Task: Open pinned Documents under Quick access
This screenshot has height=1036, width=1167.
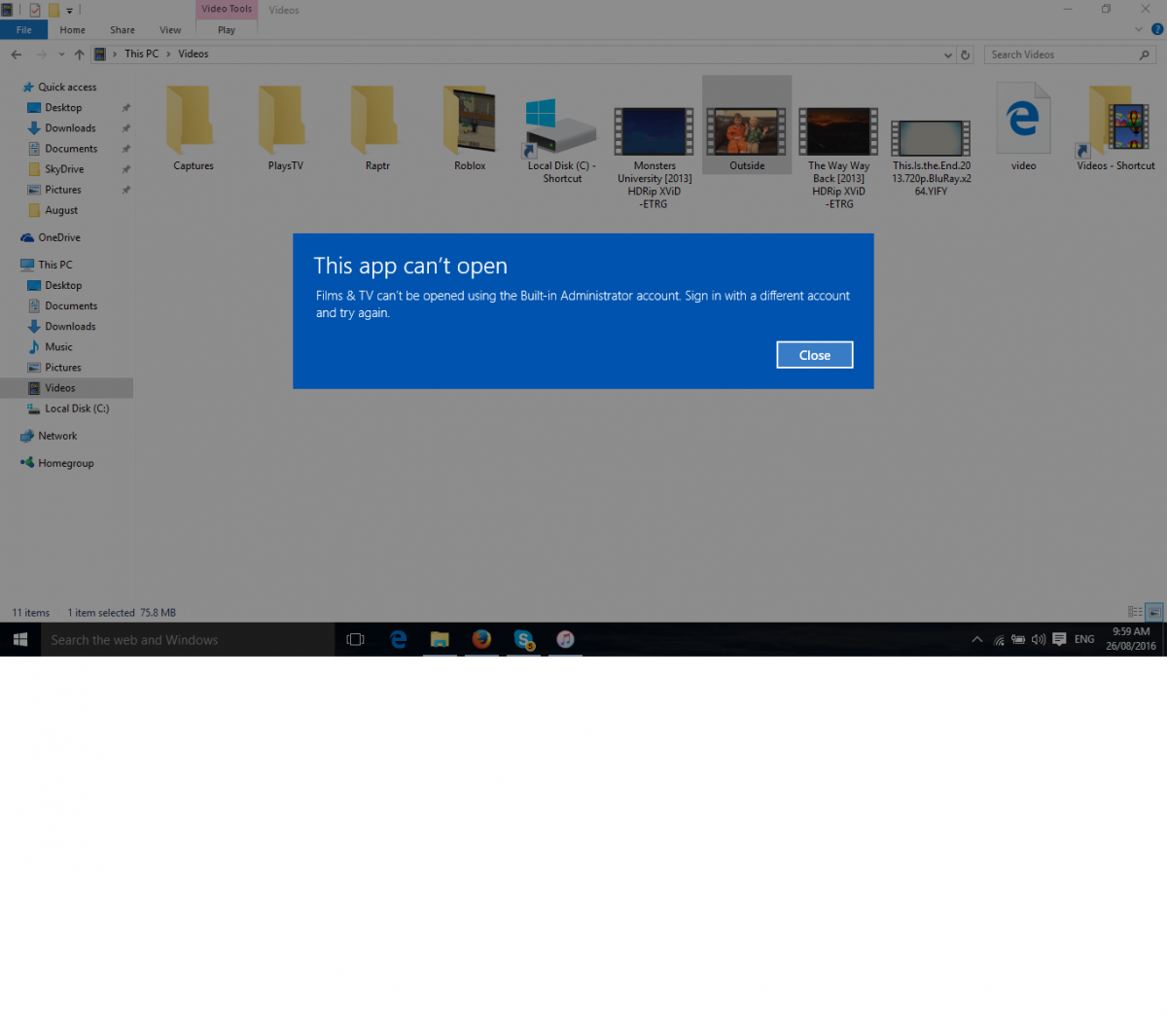Action: point(71,149)
